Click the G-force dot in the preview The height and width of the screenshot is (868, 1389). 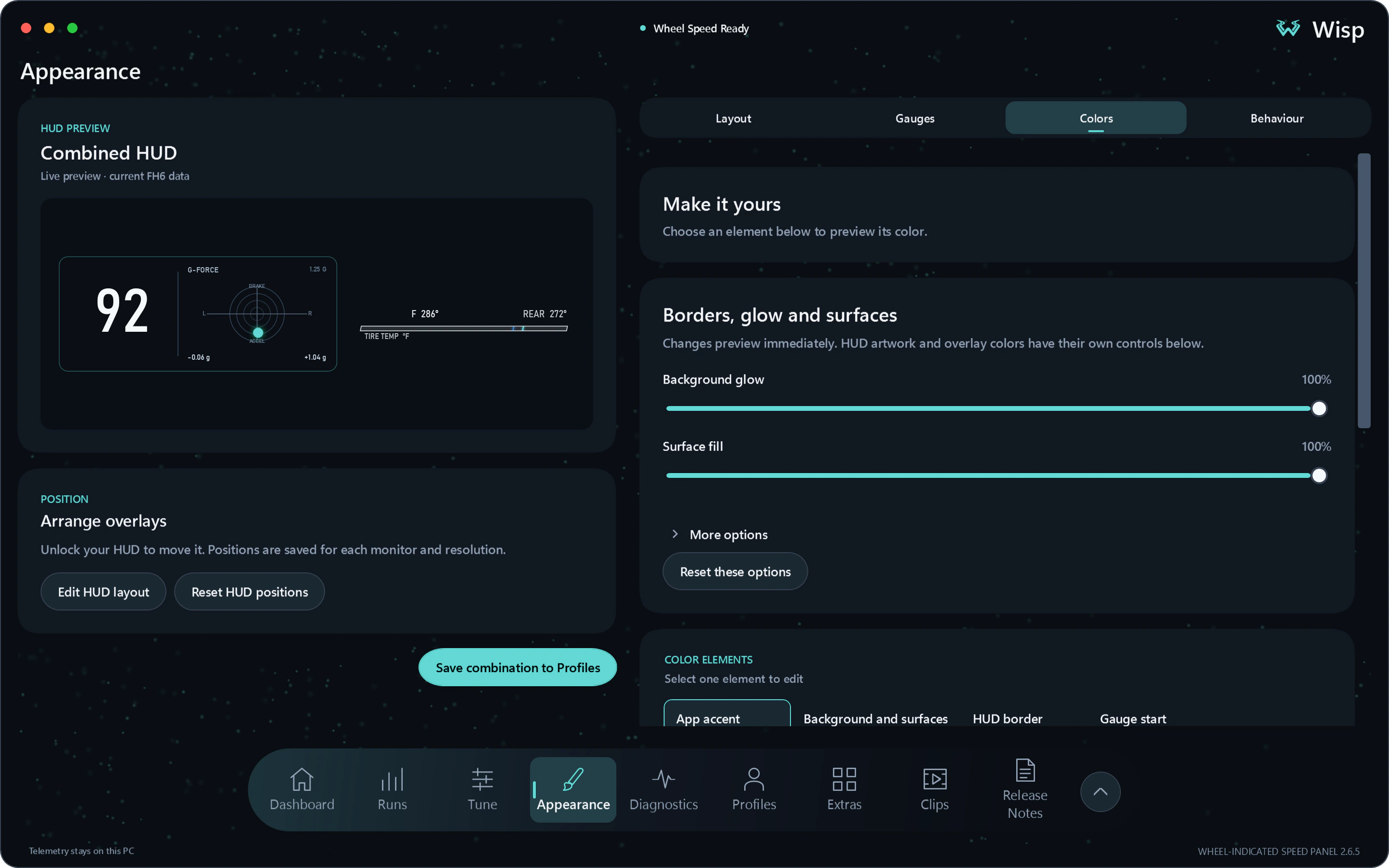258,332
